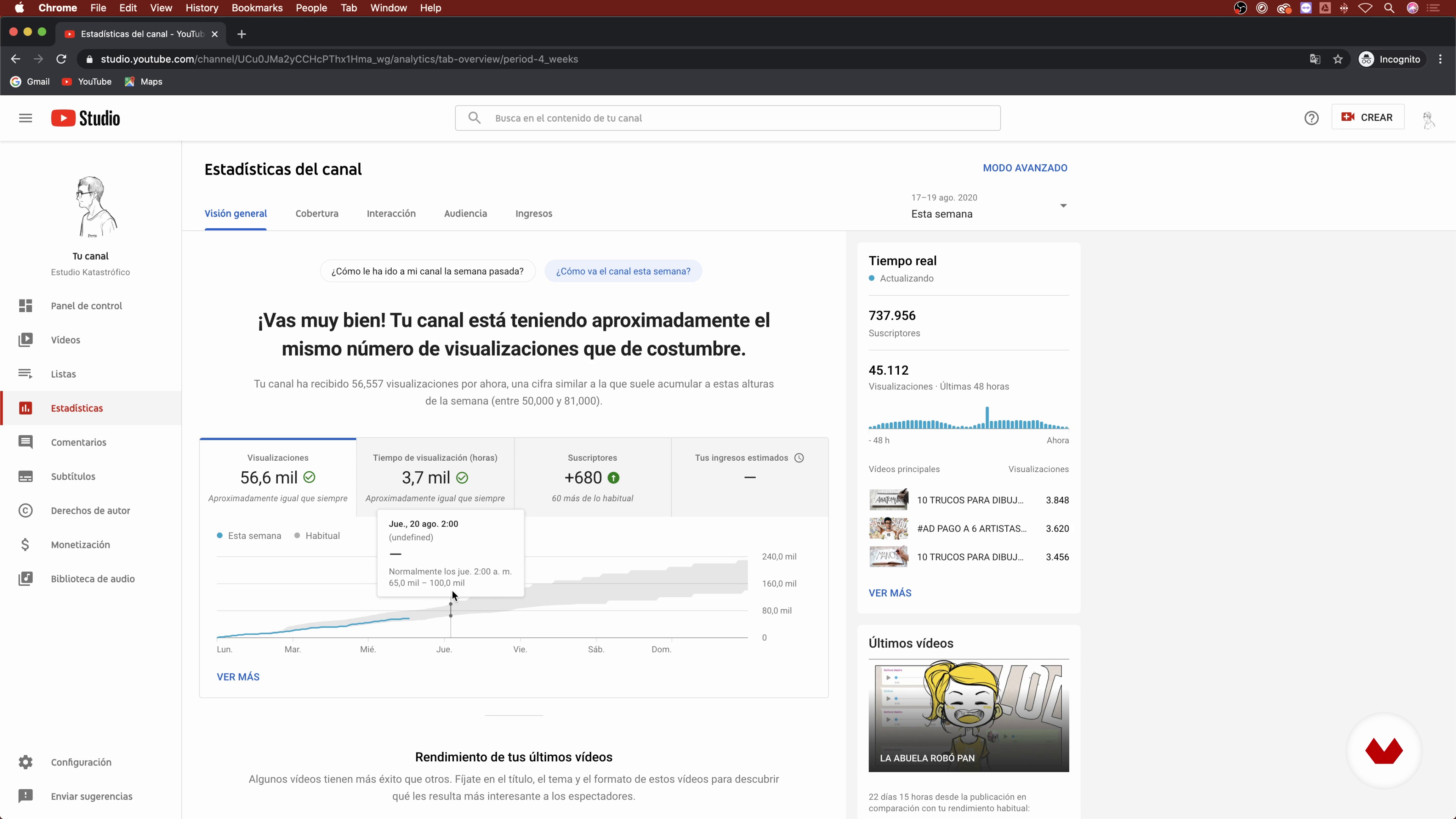Screen dimensions: 1456x819
Task: Select '¿Cómo le ha ido la semana pasada?' chip
Action: [427, 271]
